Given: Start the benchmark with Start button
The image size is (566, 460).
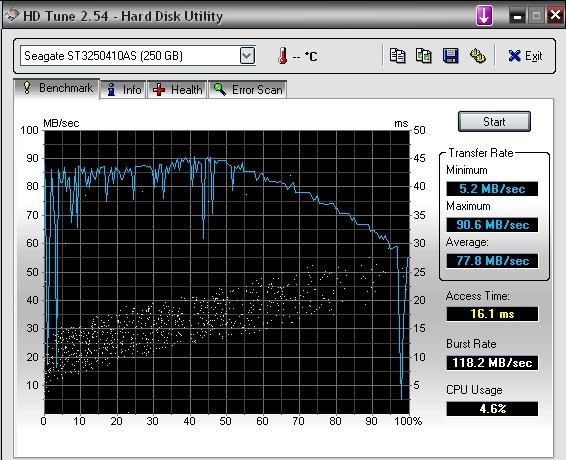Looking at the screenshot, I should point(494,122).
